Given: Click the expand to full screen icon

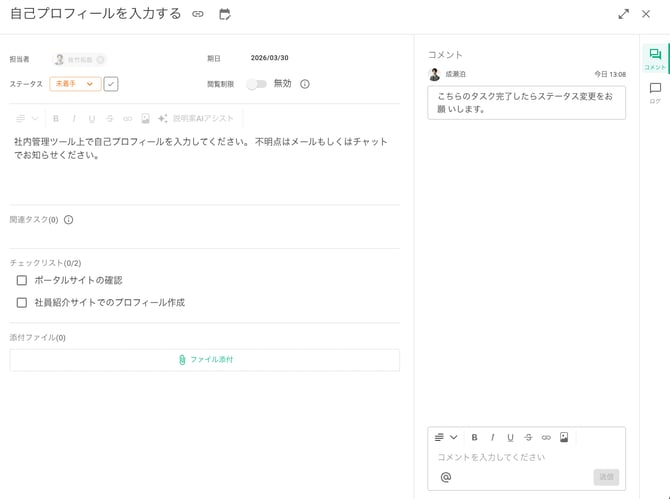Looking at the screenshot, I should tap(623, 14).
